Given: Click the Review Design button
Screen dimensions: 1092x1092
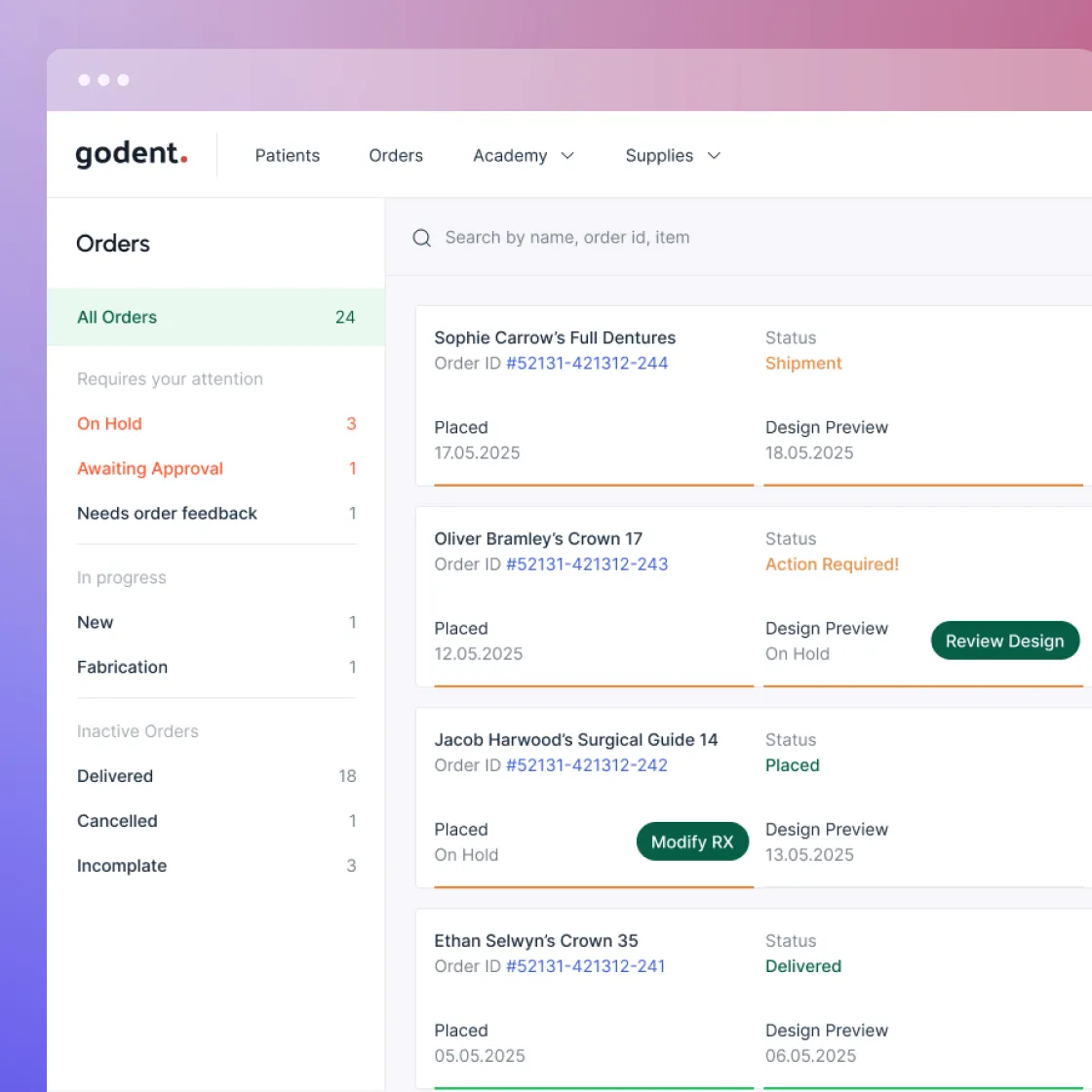Looking at the screenshot, I should coord(1005,641).
